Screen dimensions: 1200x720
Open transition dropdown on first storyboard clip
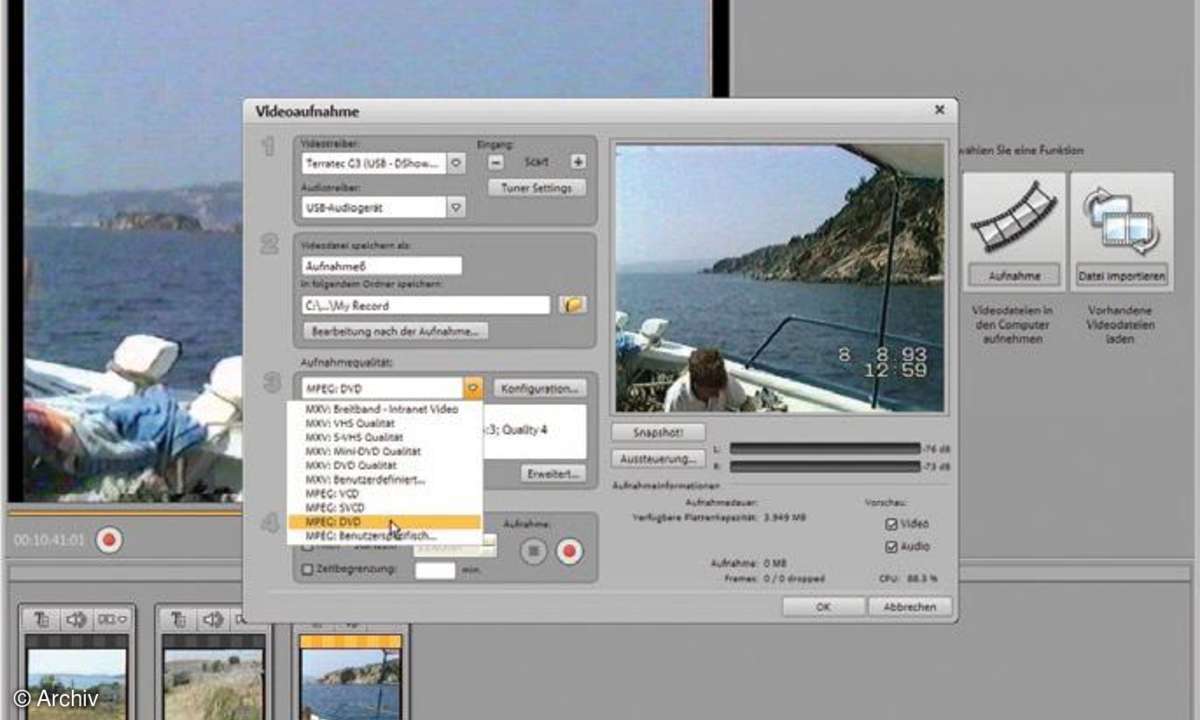tap(110, 620)
